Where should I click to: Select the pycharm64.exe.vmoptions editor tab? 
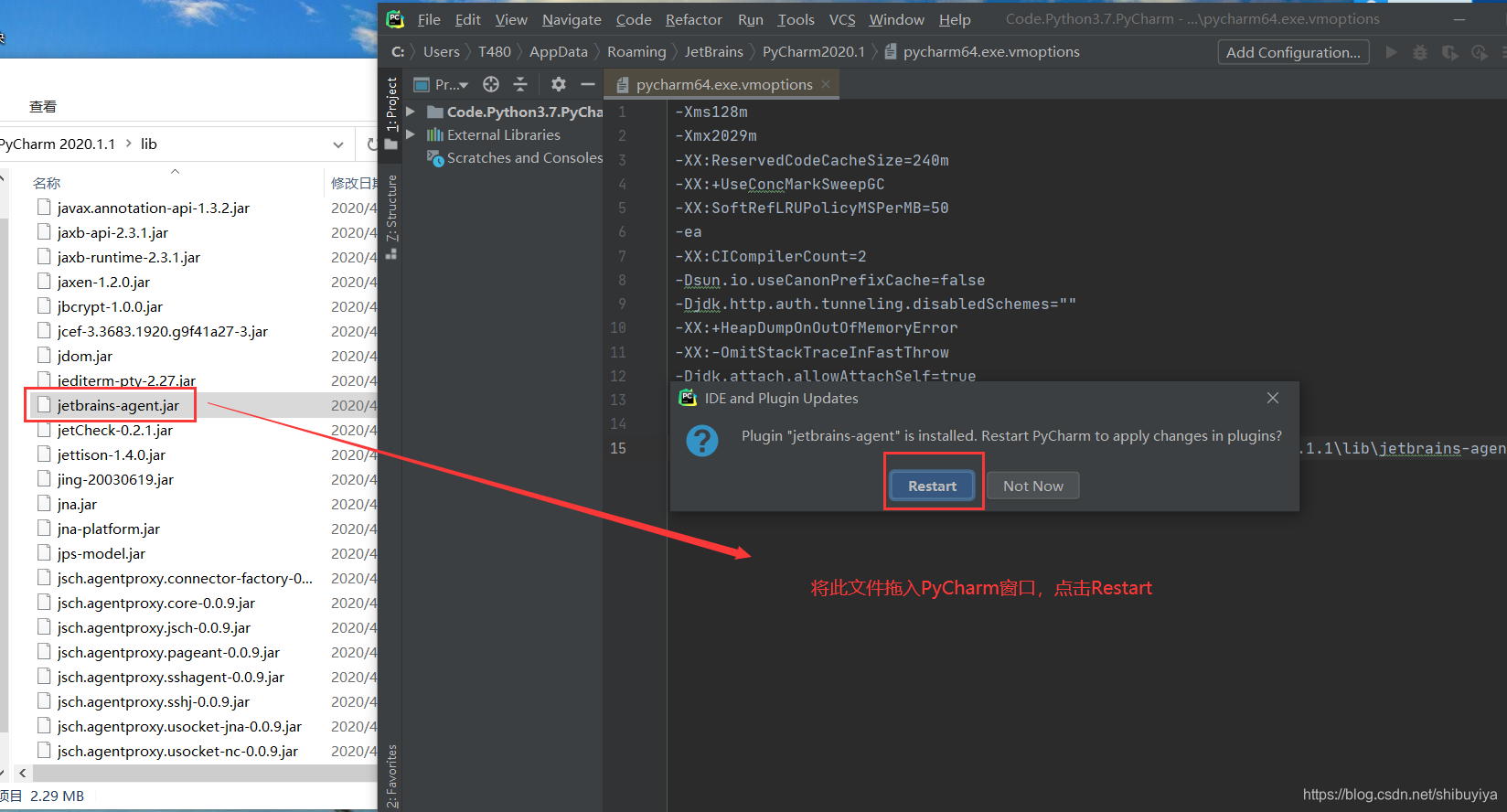[x=723, y=84]
